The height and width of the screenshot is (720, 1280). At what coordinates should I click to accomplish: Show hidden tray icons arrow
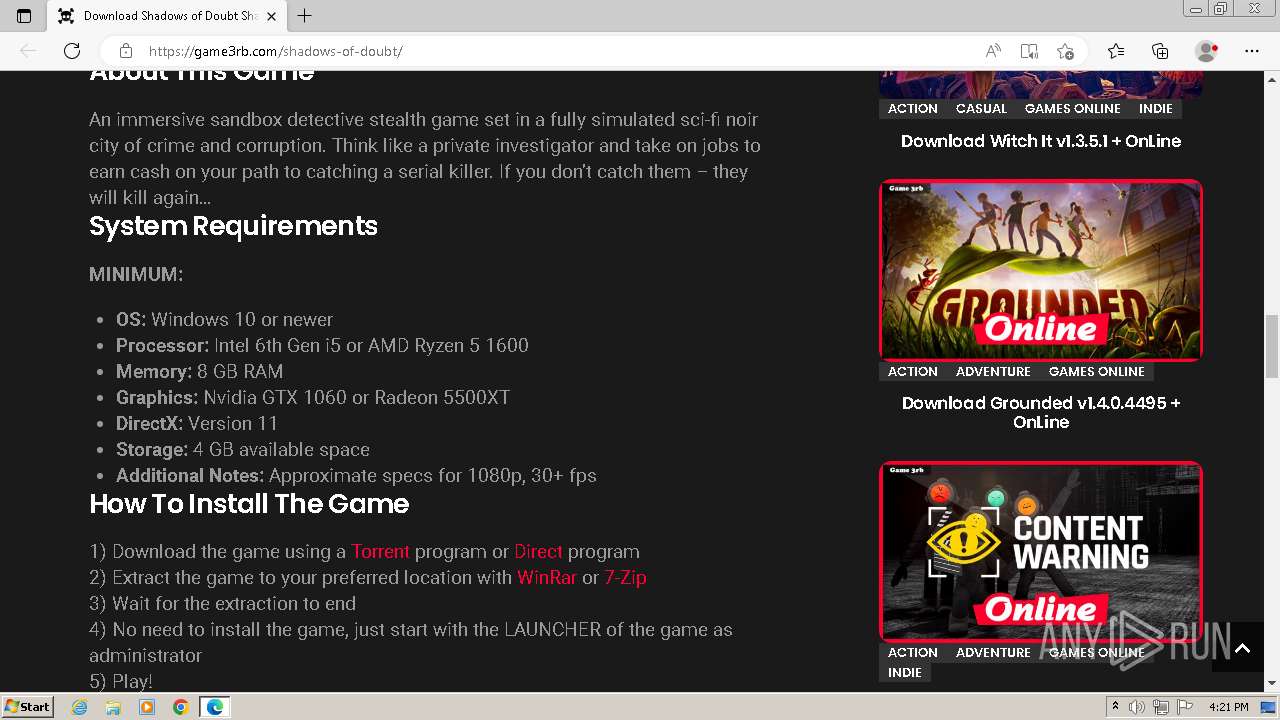click(x=1115, y=707)
